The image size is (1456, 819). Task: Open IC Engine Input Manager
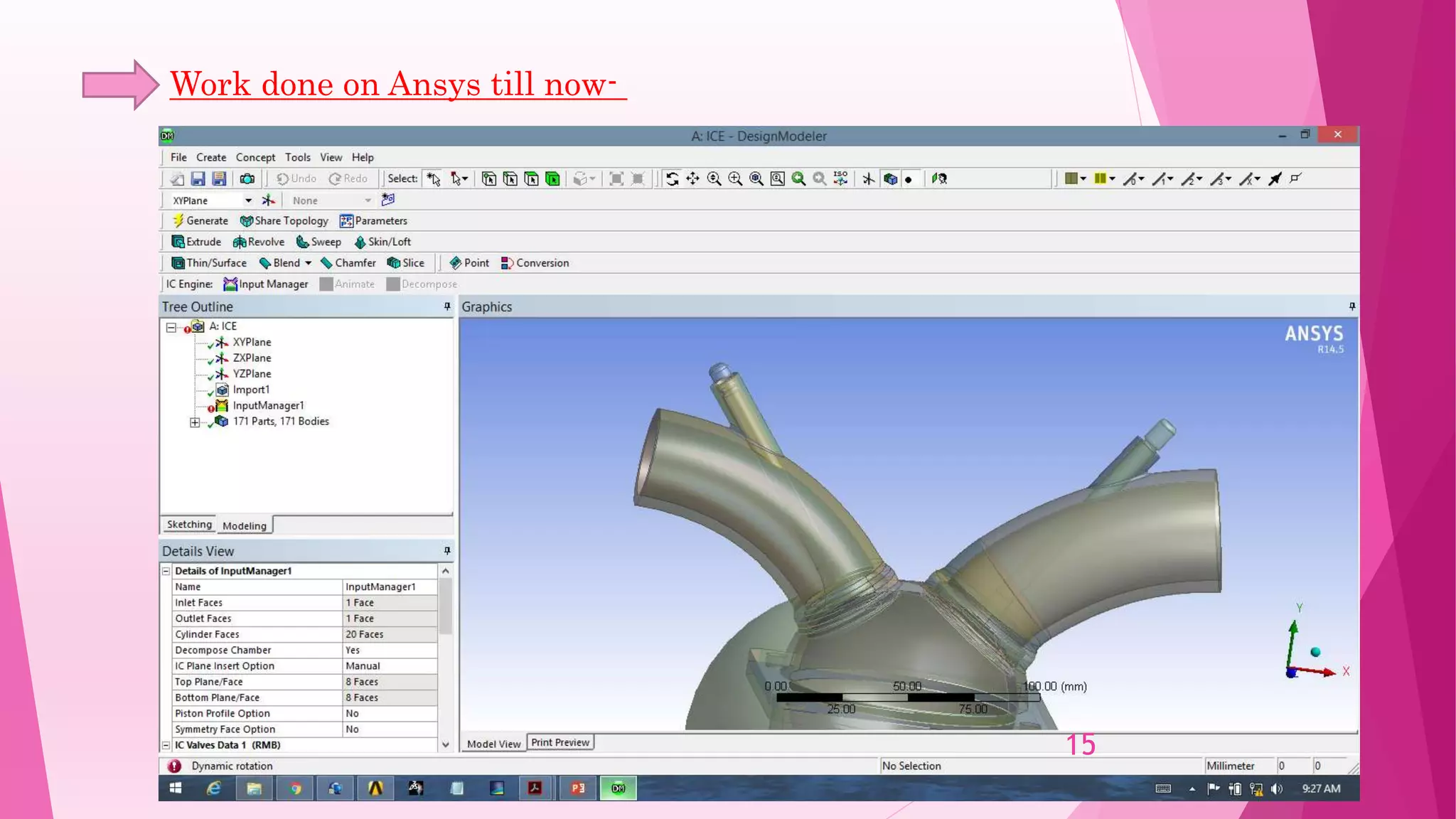pyautogui.click(x=266, y=284)
